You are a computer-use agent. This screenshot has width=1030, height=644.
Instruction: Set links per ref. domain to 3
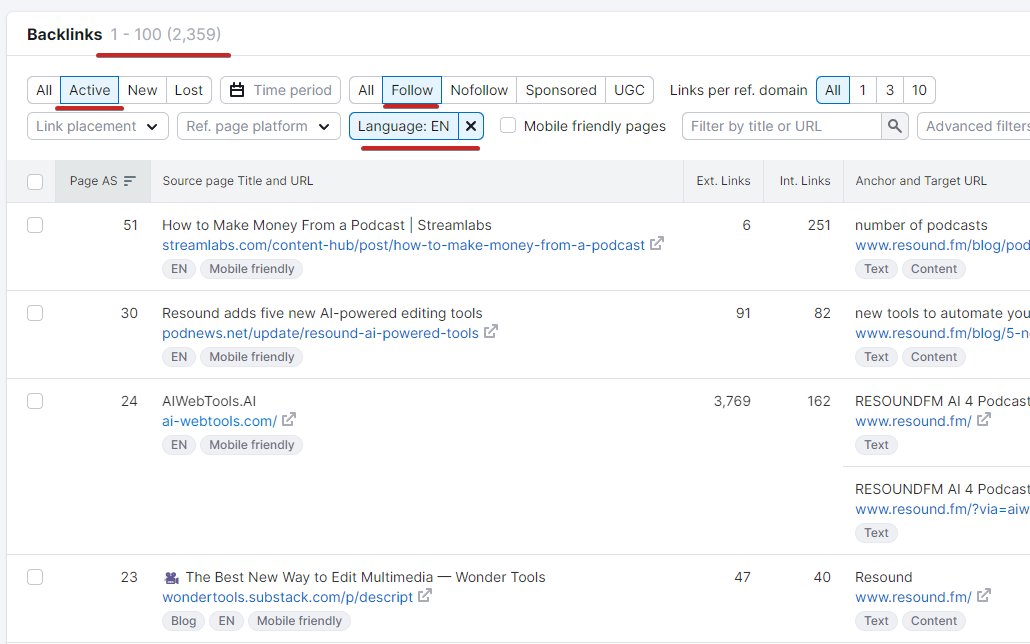[889, 90]
